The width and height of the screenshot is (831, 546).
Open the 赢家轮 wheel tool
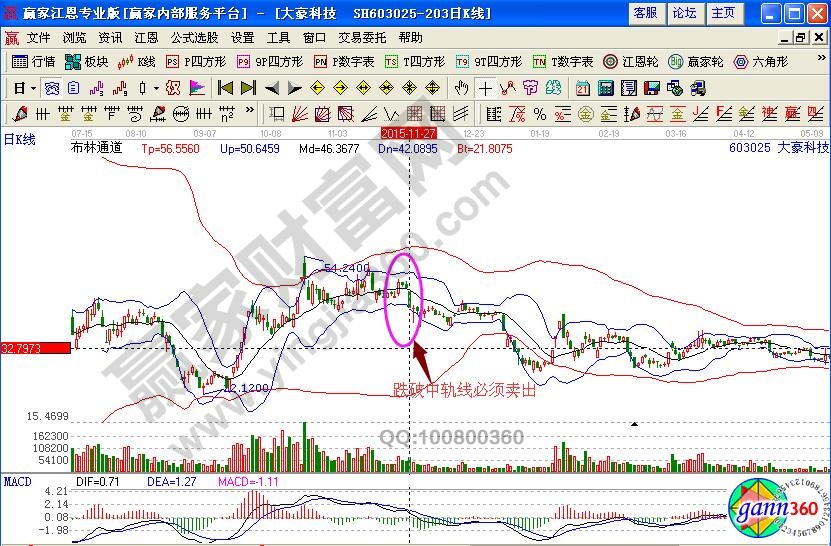(696, 62)
